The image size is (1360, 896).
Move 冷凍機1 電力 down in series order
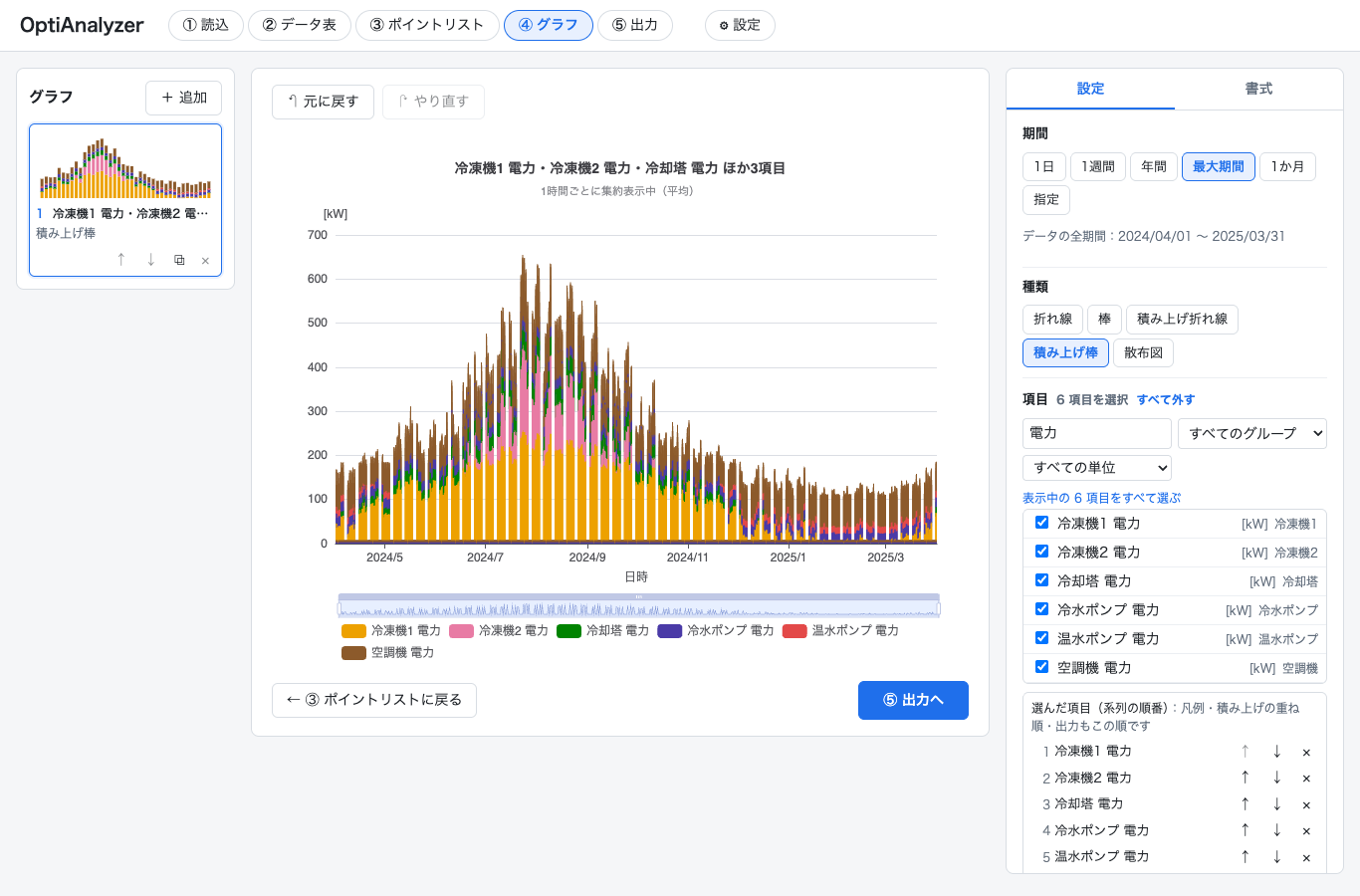[1276, 752]
